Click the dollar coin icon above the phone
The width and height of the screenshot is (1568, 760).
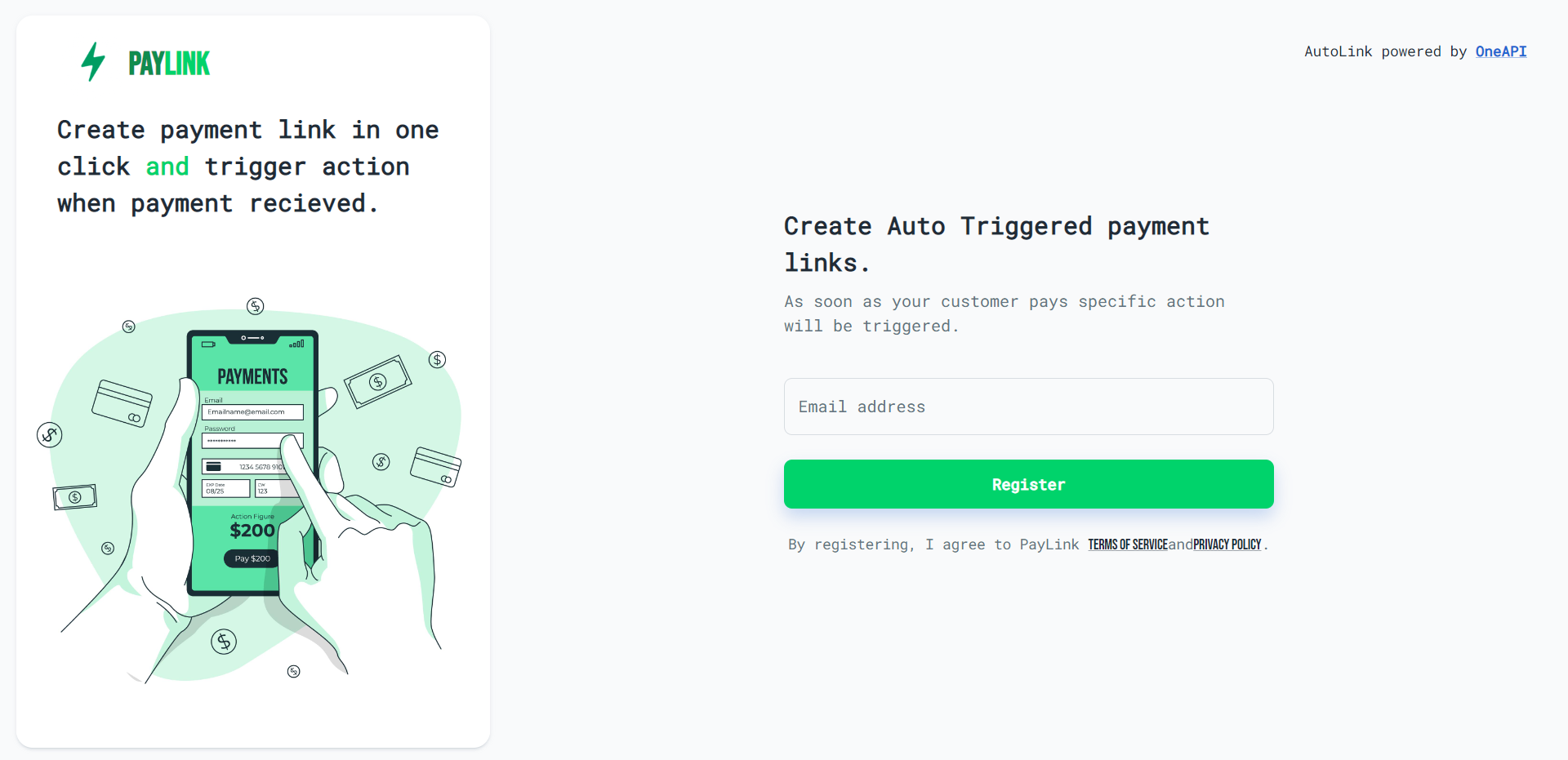256,306
